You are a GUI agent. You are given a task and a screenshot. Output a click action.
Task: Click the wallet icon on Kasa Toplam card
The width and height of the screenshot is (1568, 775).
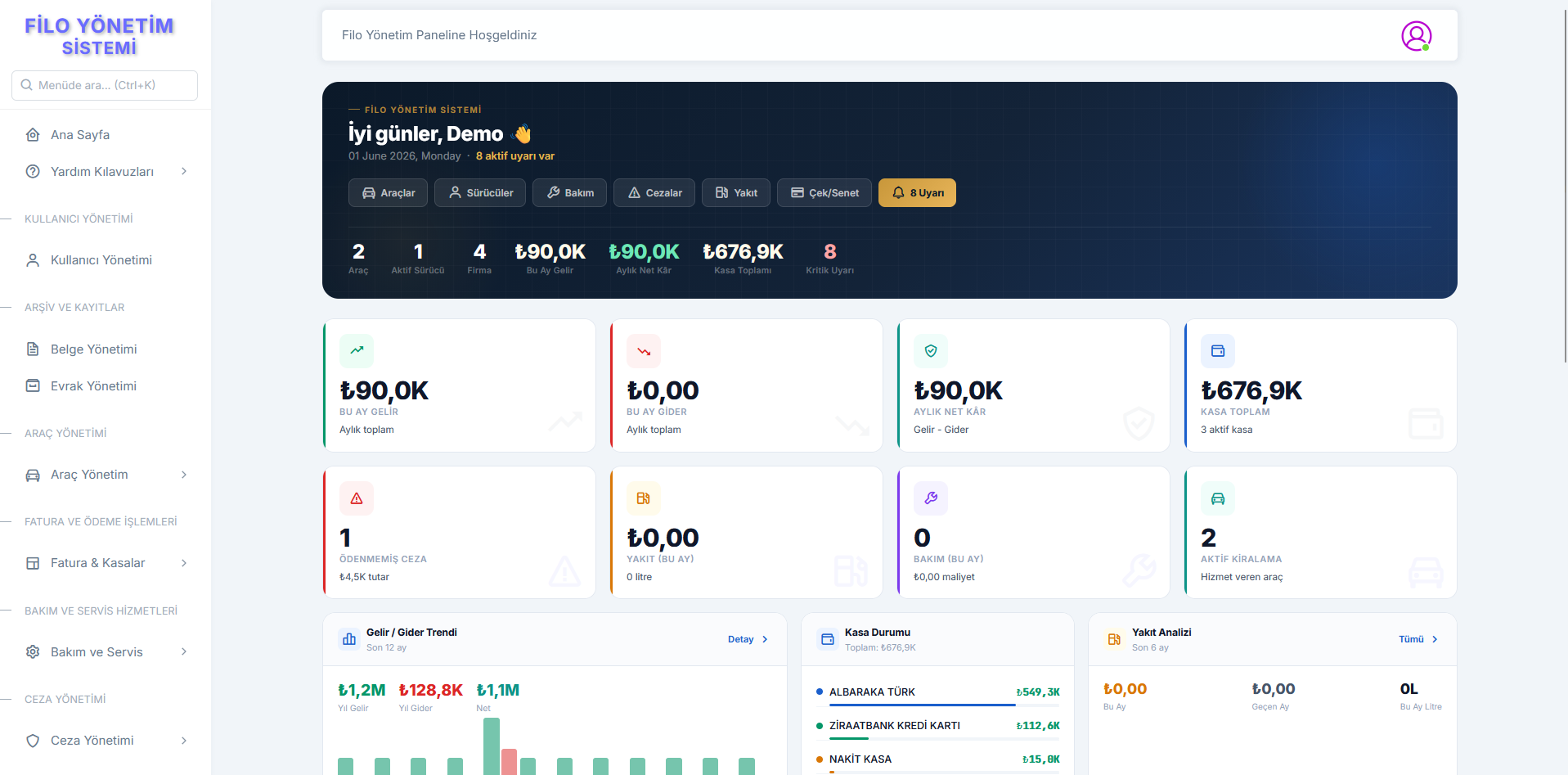point(1218,350)
